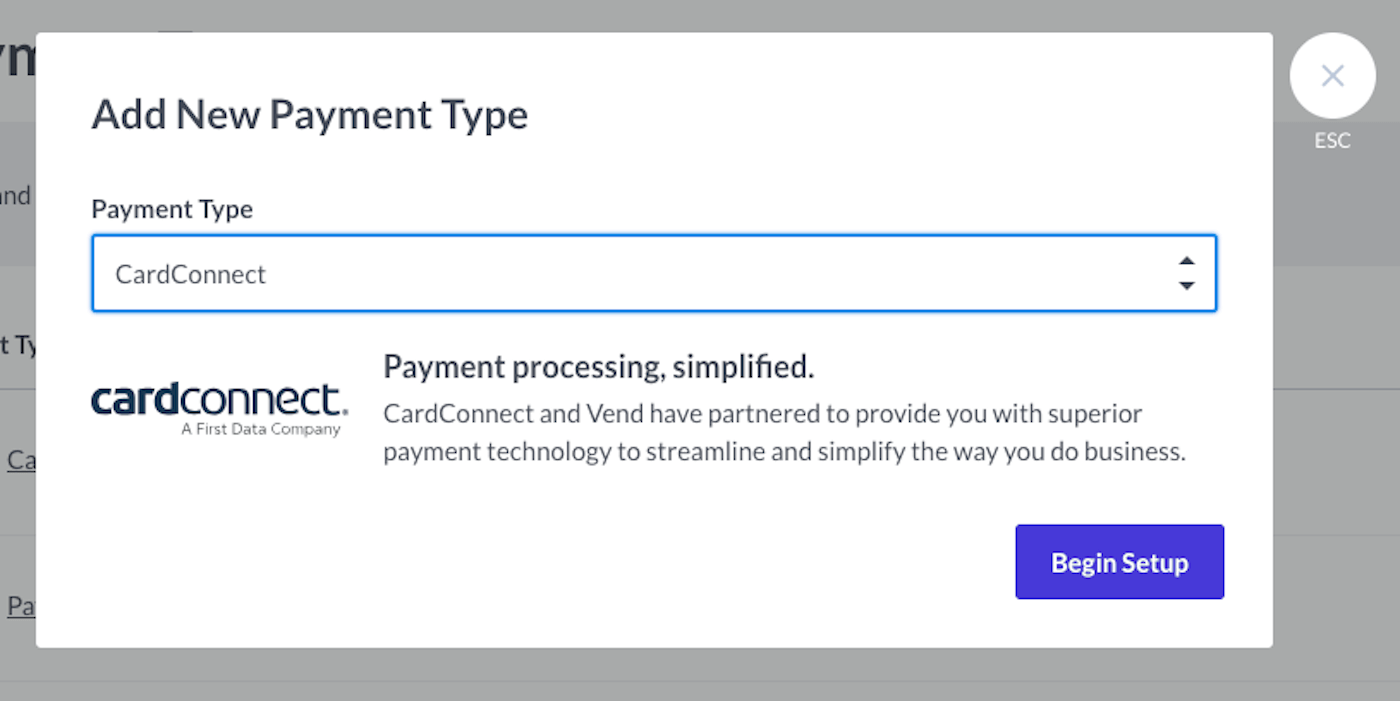This screenshot has width=1400, height=701.
Task: Click the "Add New Payment Type" title
Action: [x=309, y=115]
